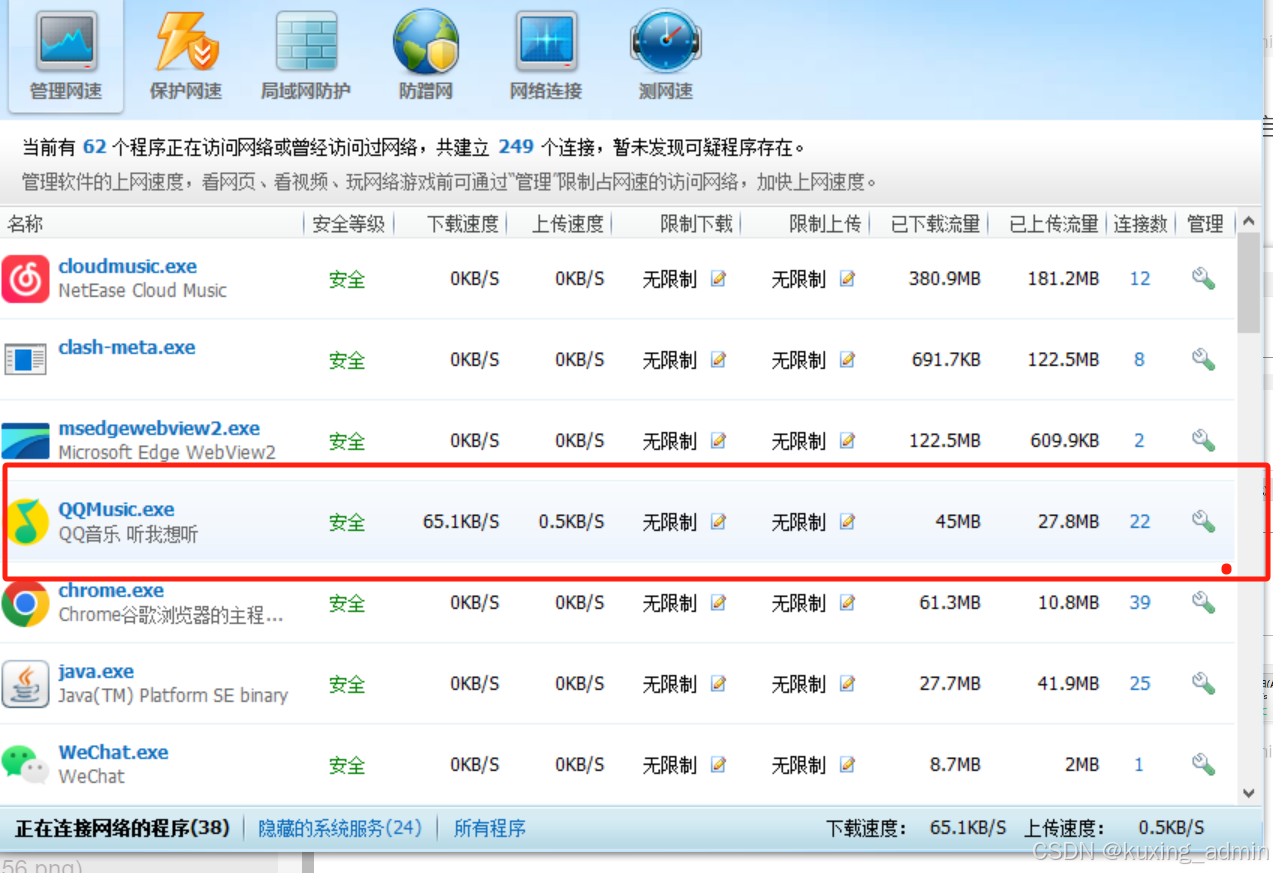1273x873 pixels.
Task: Open manage wrench for chrome.exe
Action: (x=1203, y=602)
